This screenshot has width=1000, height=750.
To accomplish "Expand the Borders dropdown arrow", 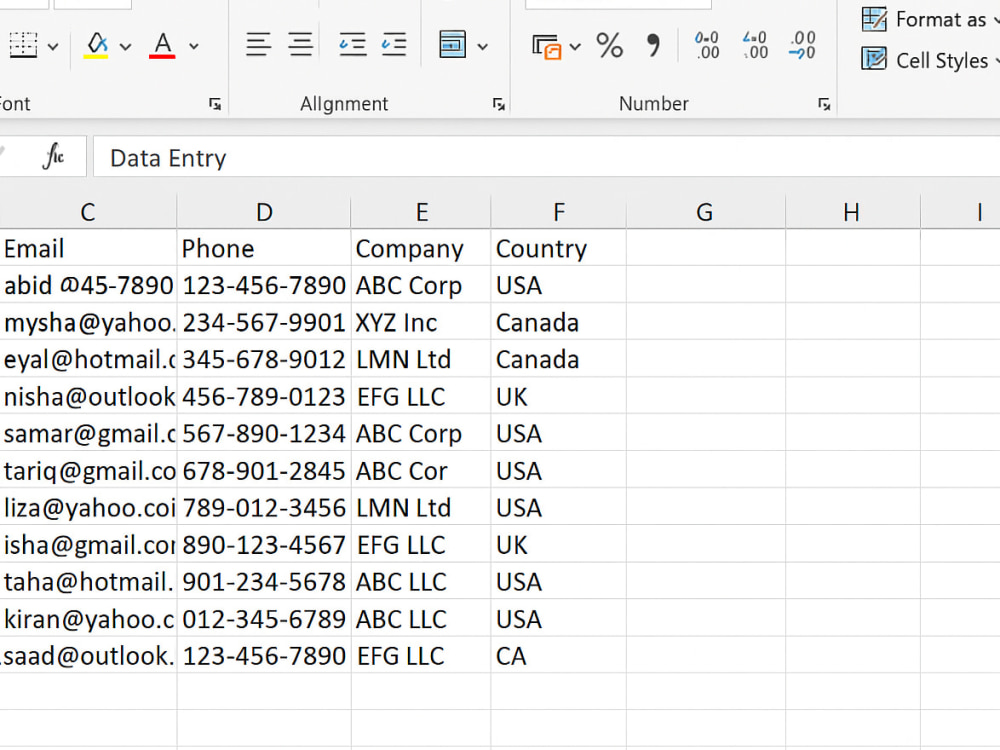I will (54, 47).
